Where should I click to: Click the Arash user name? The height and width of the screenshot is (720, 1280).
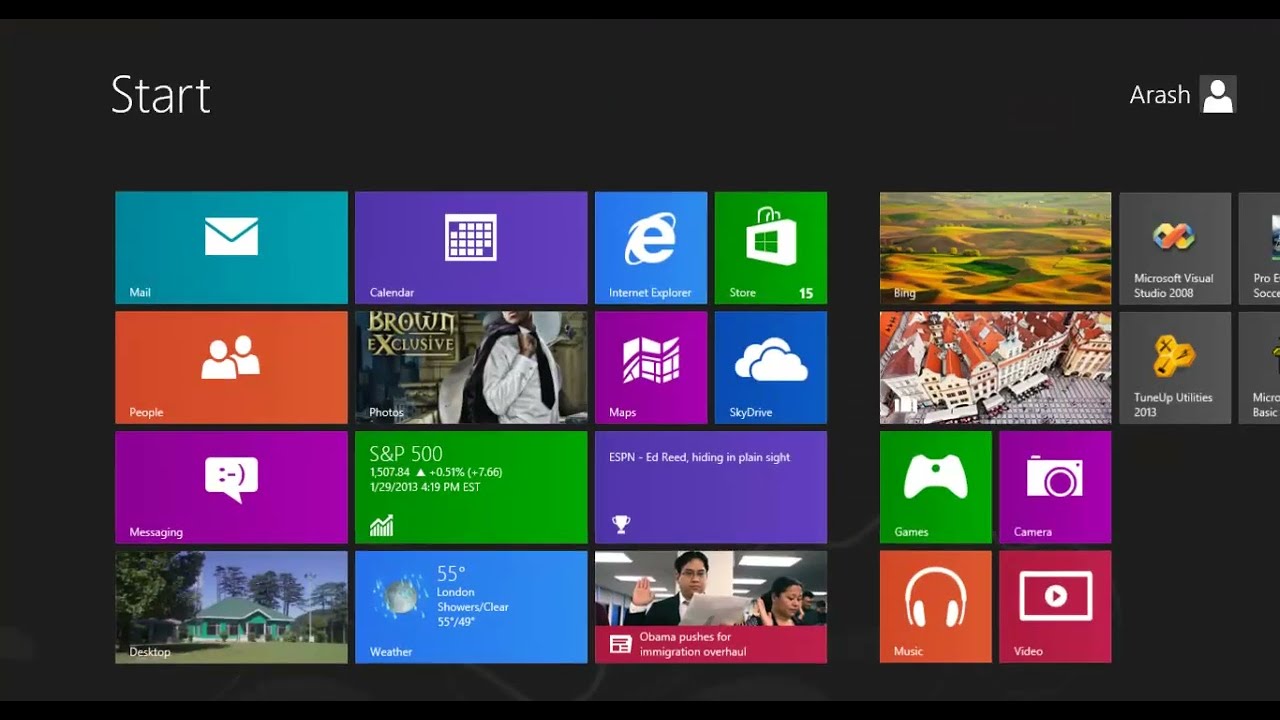[1160, 95]
